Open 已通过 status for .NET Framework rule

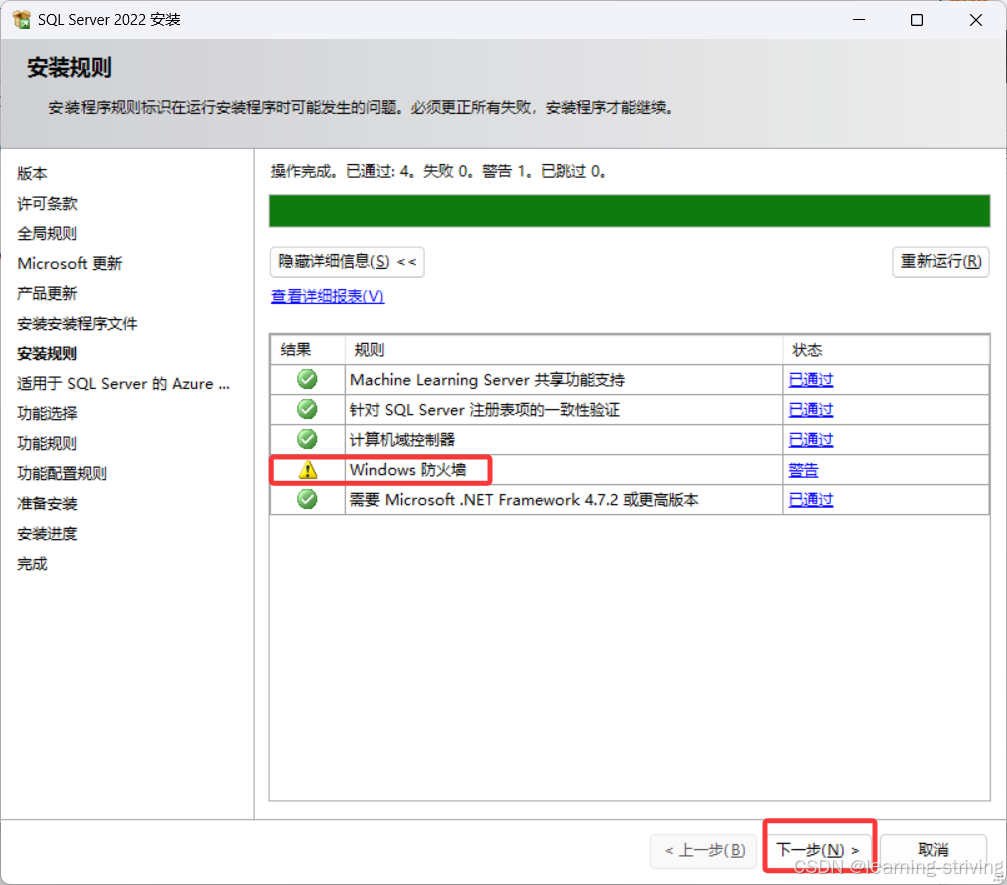810,500
